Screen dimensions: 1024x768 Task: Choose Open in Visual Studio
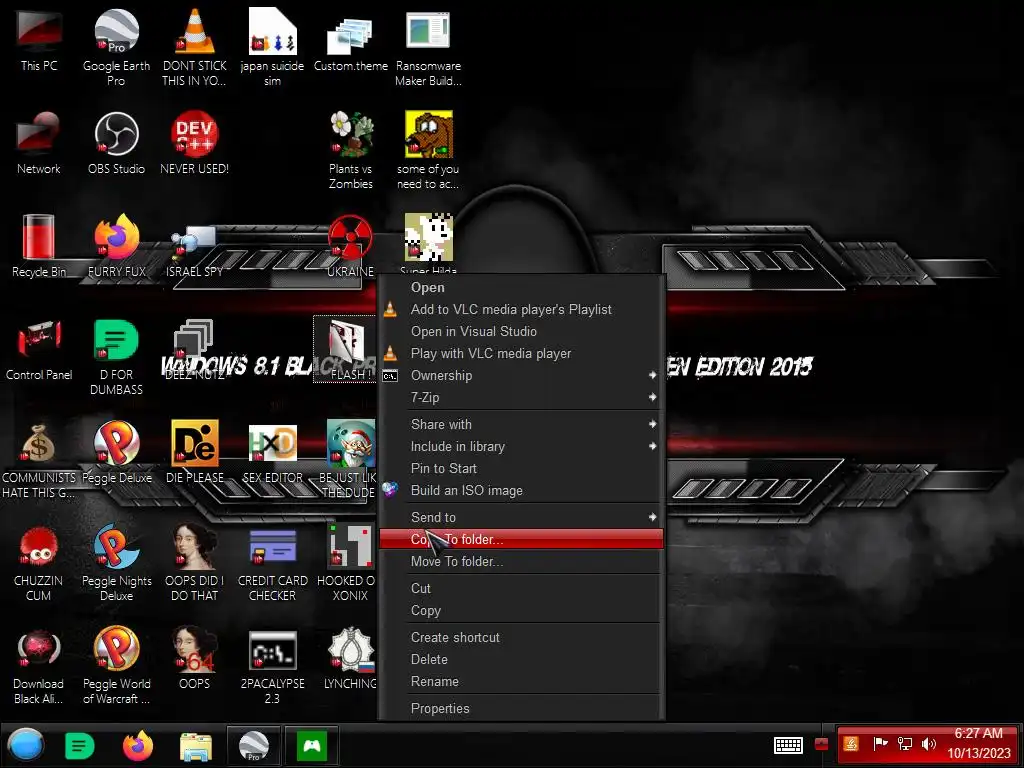click(521, 332)
